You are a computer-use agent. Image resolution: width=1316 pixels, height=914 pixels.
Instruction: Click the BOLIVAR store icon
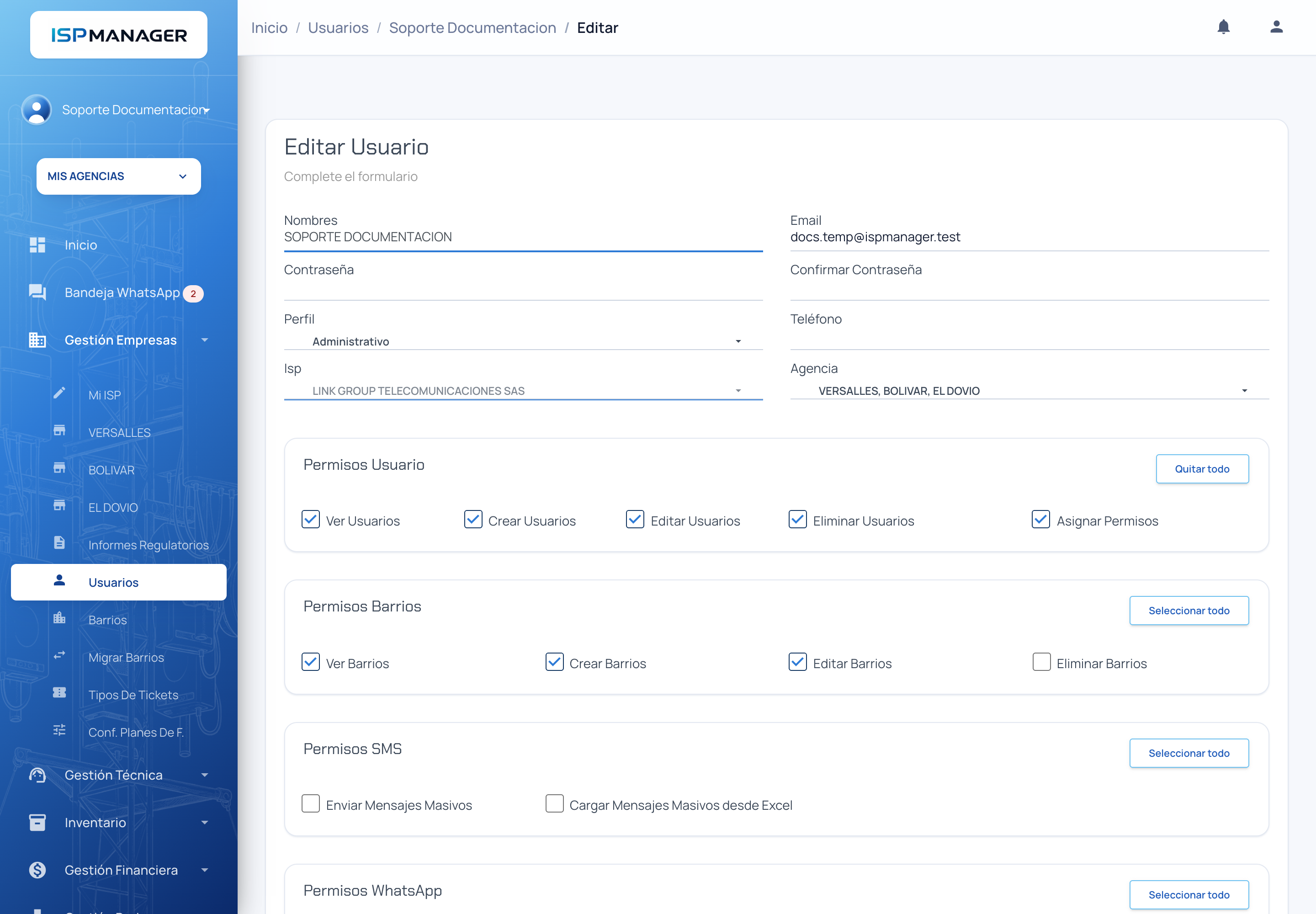click(x=59, y=468)
